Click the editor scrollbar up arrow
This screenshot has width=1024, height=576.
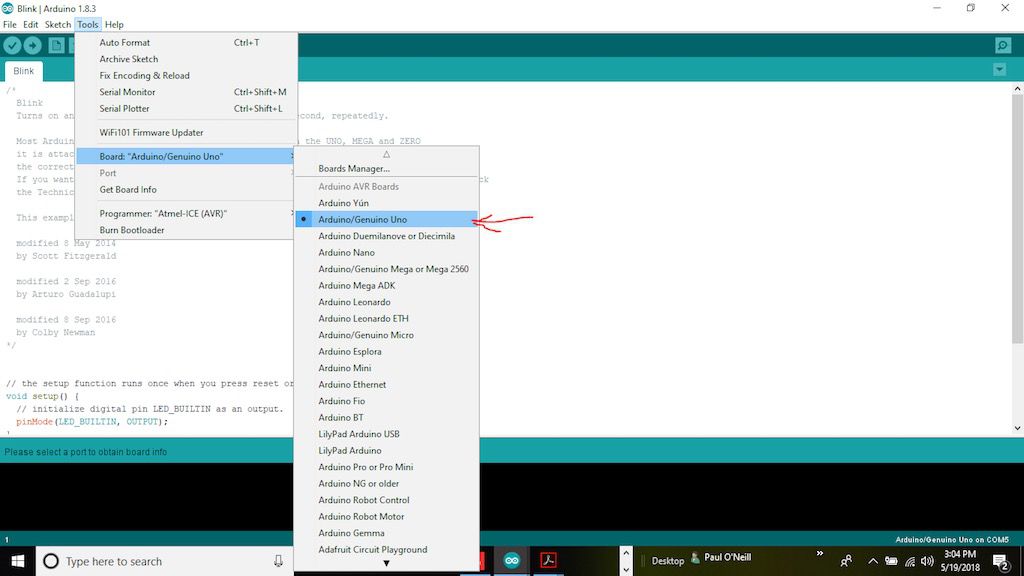[1017, 88]
